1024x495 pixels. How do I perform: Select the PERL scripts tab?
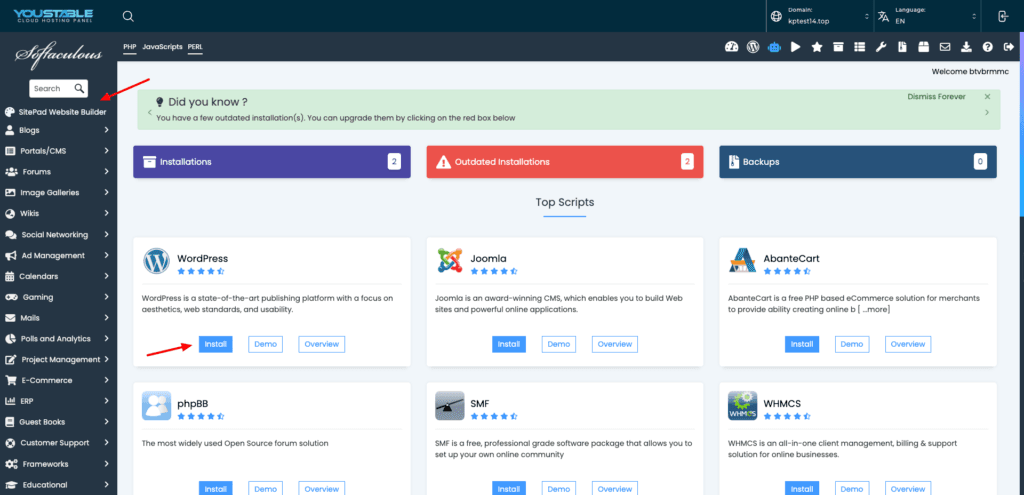coord(195,47)
